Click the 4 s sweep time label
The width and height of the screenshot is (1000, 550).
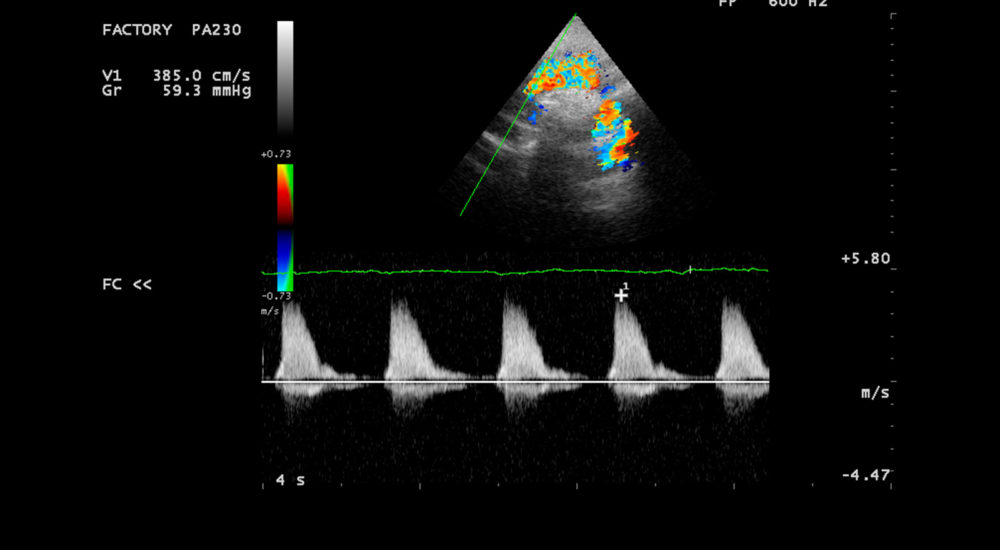(x=290, y=481)
